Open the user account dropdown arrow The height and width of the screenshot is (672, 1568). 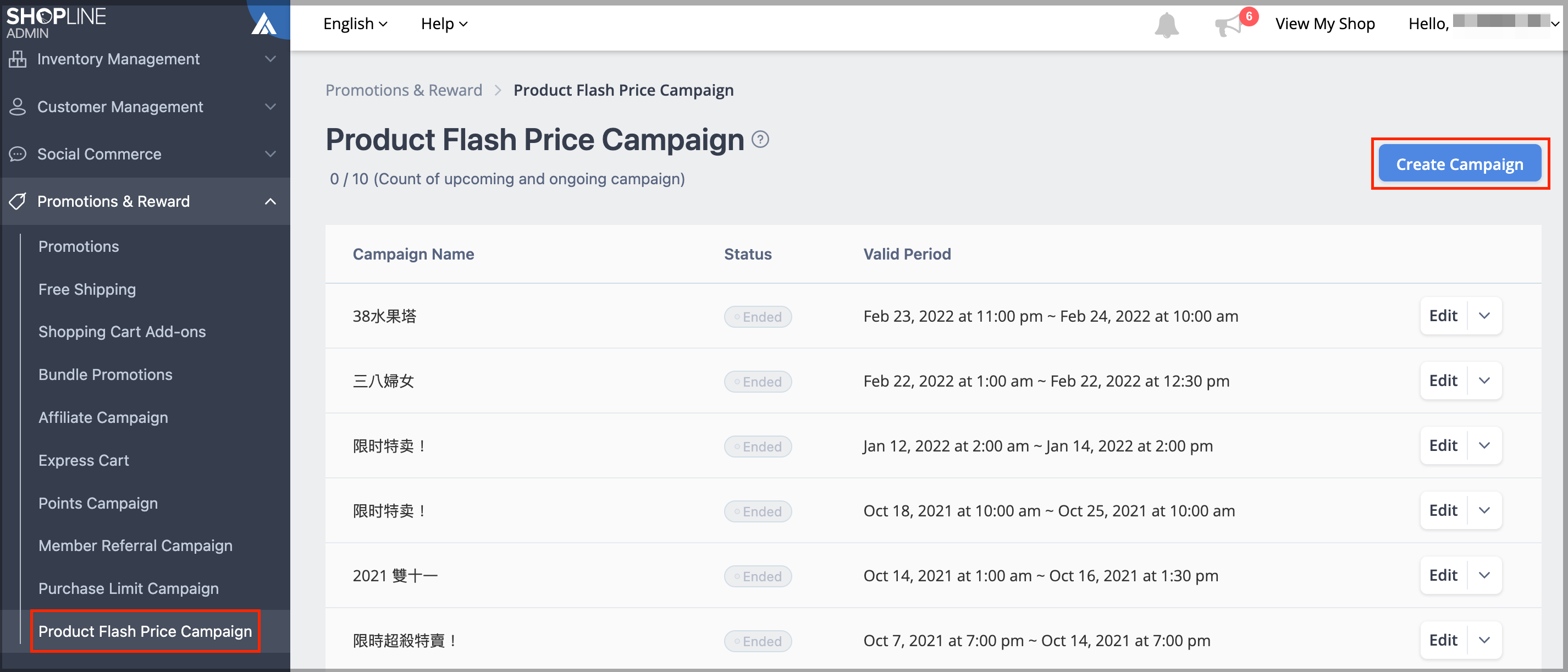(x=1555, y=24)
